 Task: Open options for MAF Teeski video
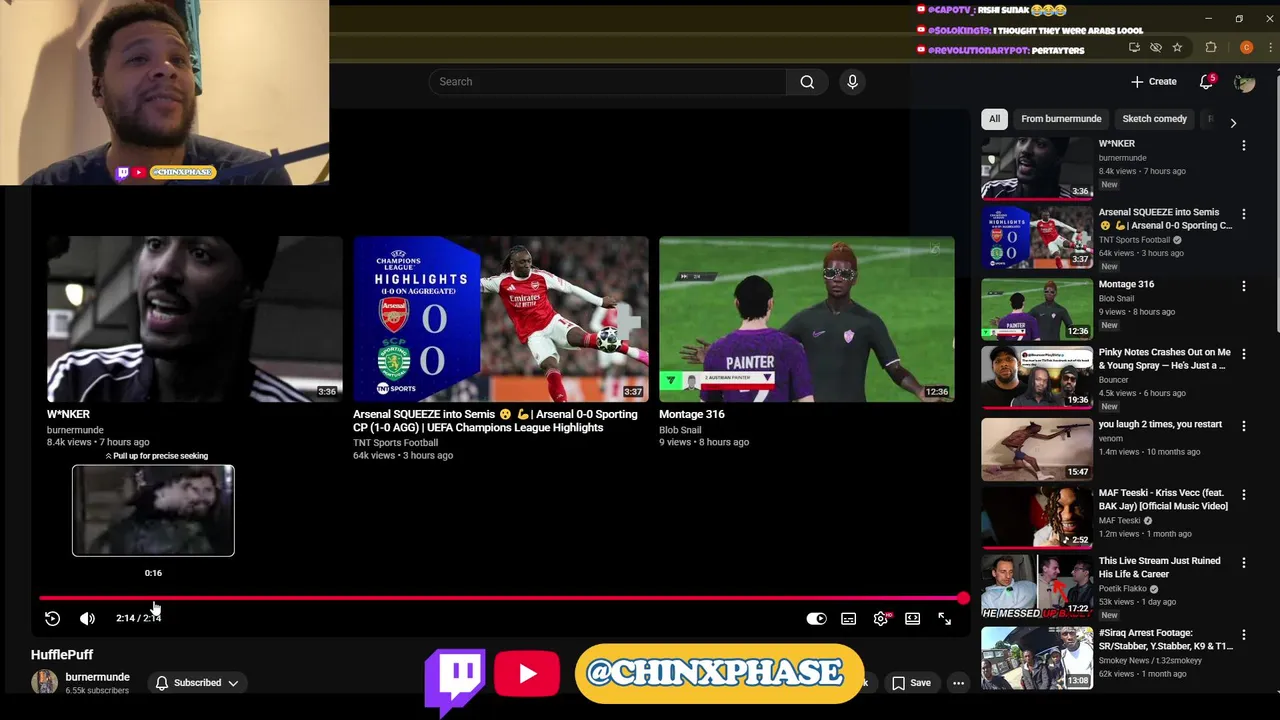(x=1244, y=494)
